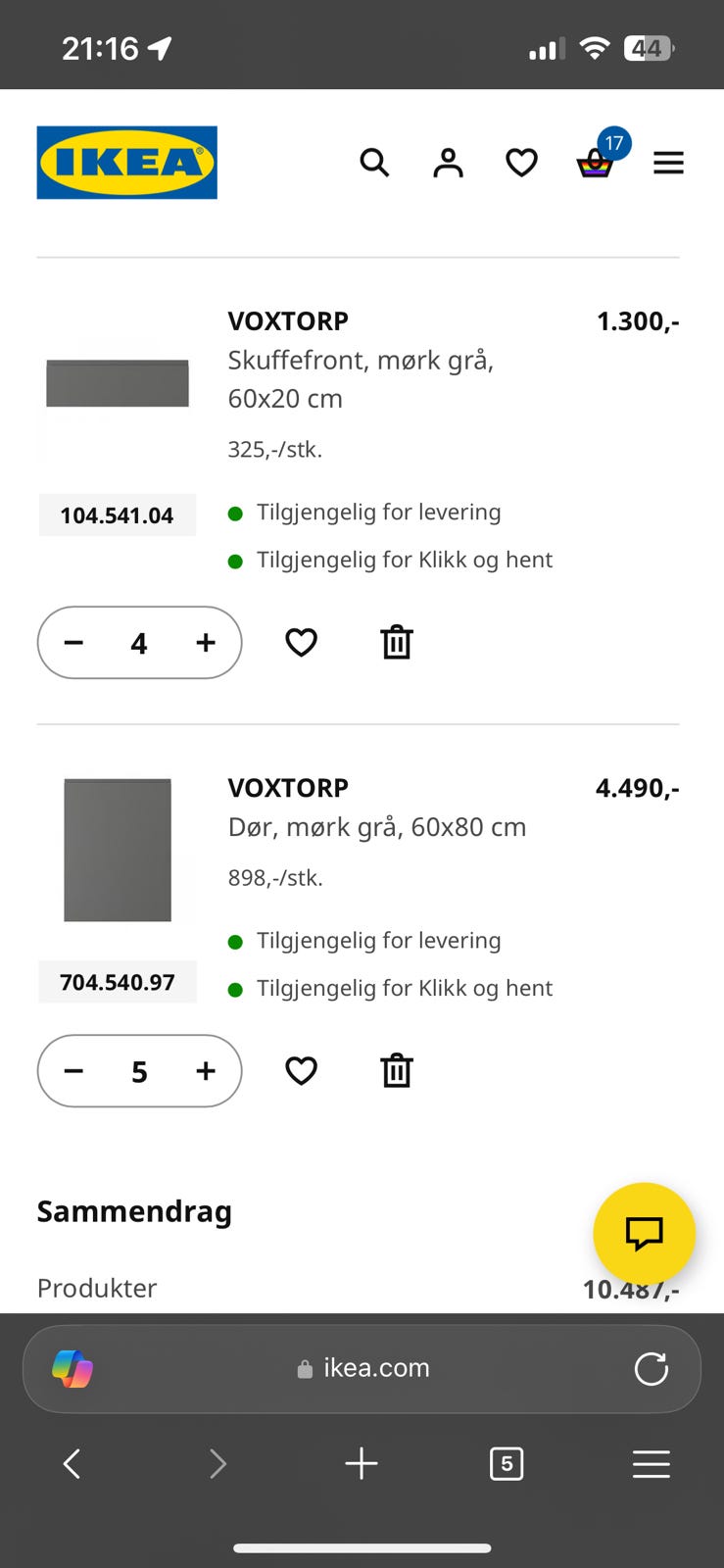The width and height of the screenshot is (724, 1568).
Task: Decrease quantity of VOXTORP Skuffefront
Action: coord(73,643)
